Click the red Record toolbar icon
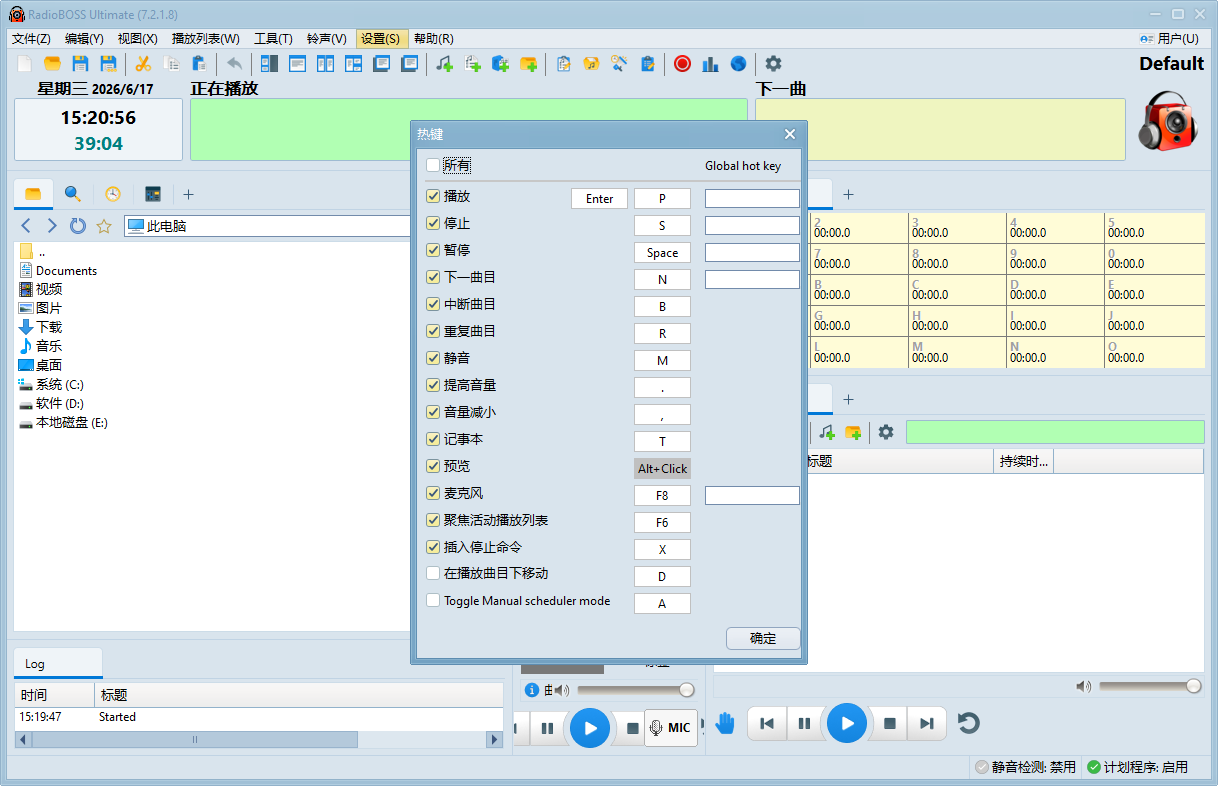This screenshot has height=786, width=1218. click(x=682, y=64)
